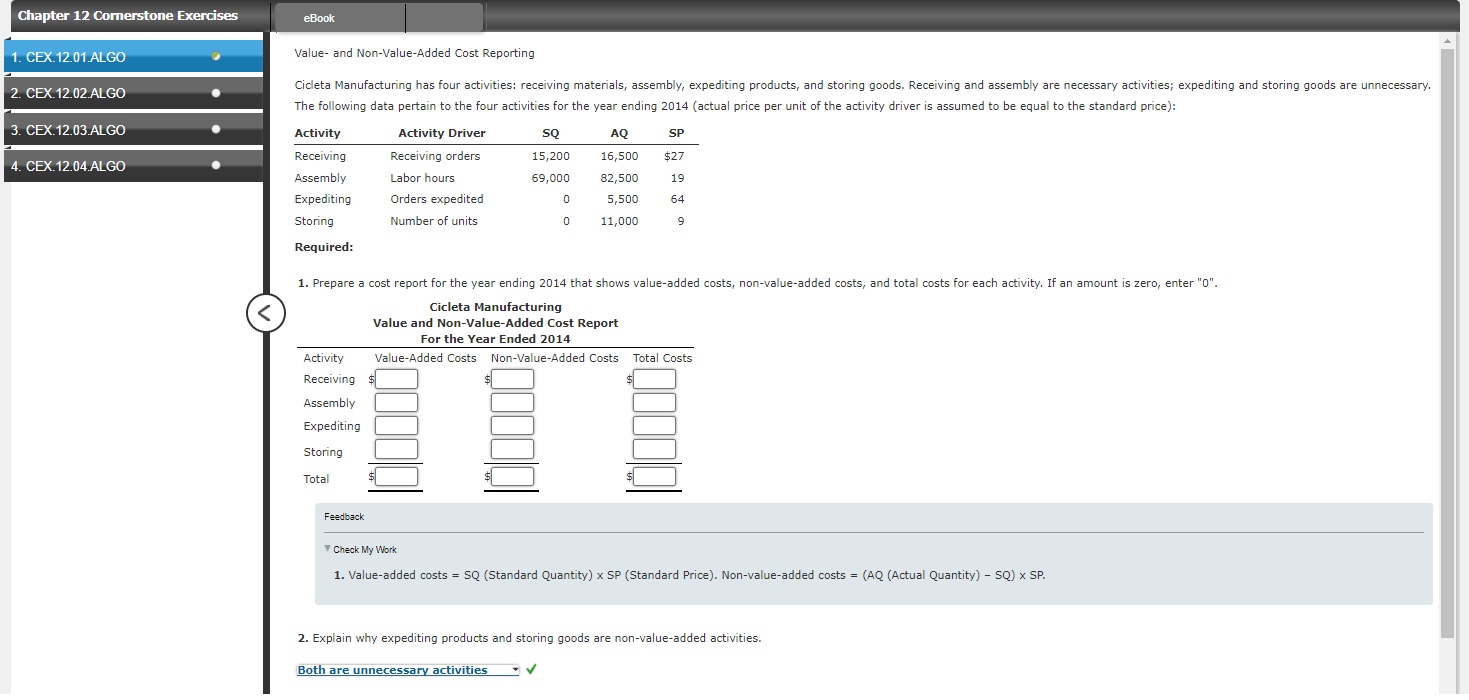Click status dot beside CEX.12.04.ALGO
The image size is (1469, 700).
(x=215, y=166)
